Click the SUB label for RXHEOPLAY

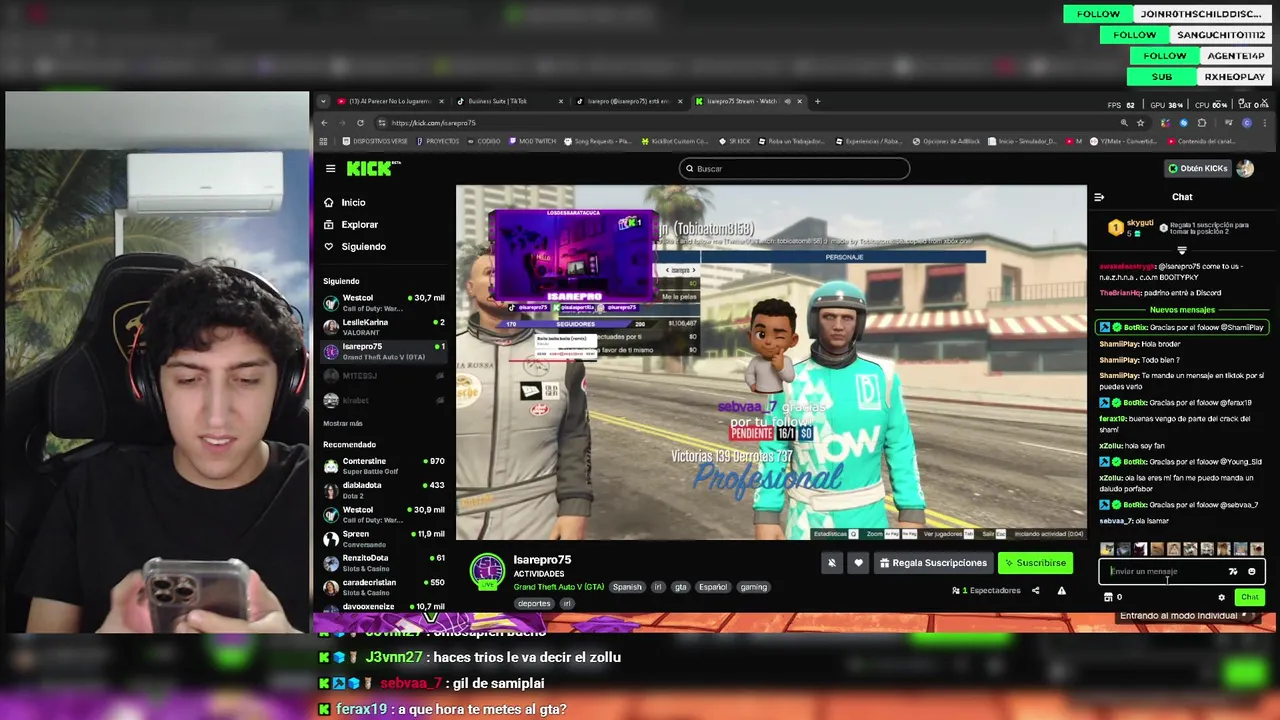pyautogui.click(x=1161, y=77)
